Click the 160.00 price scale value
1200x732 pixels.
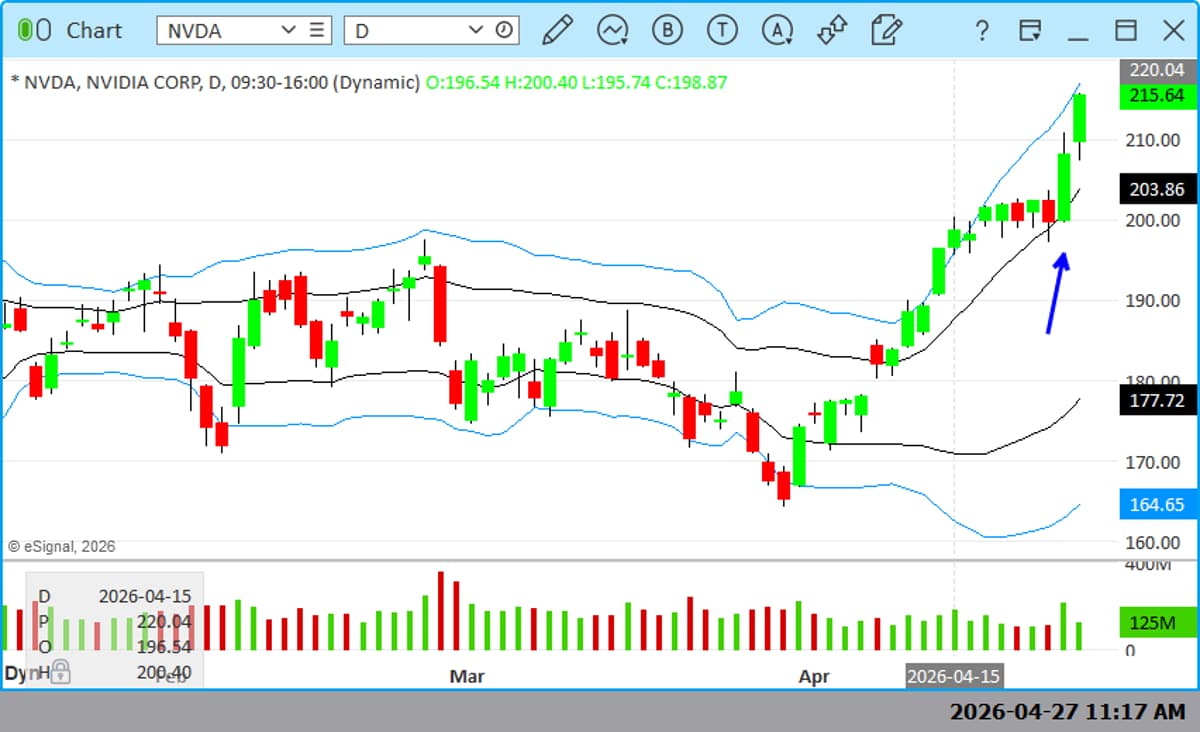(1155, 542)
